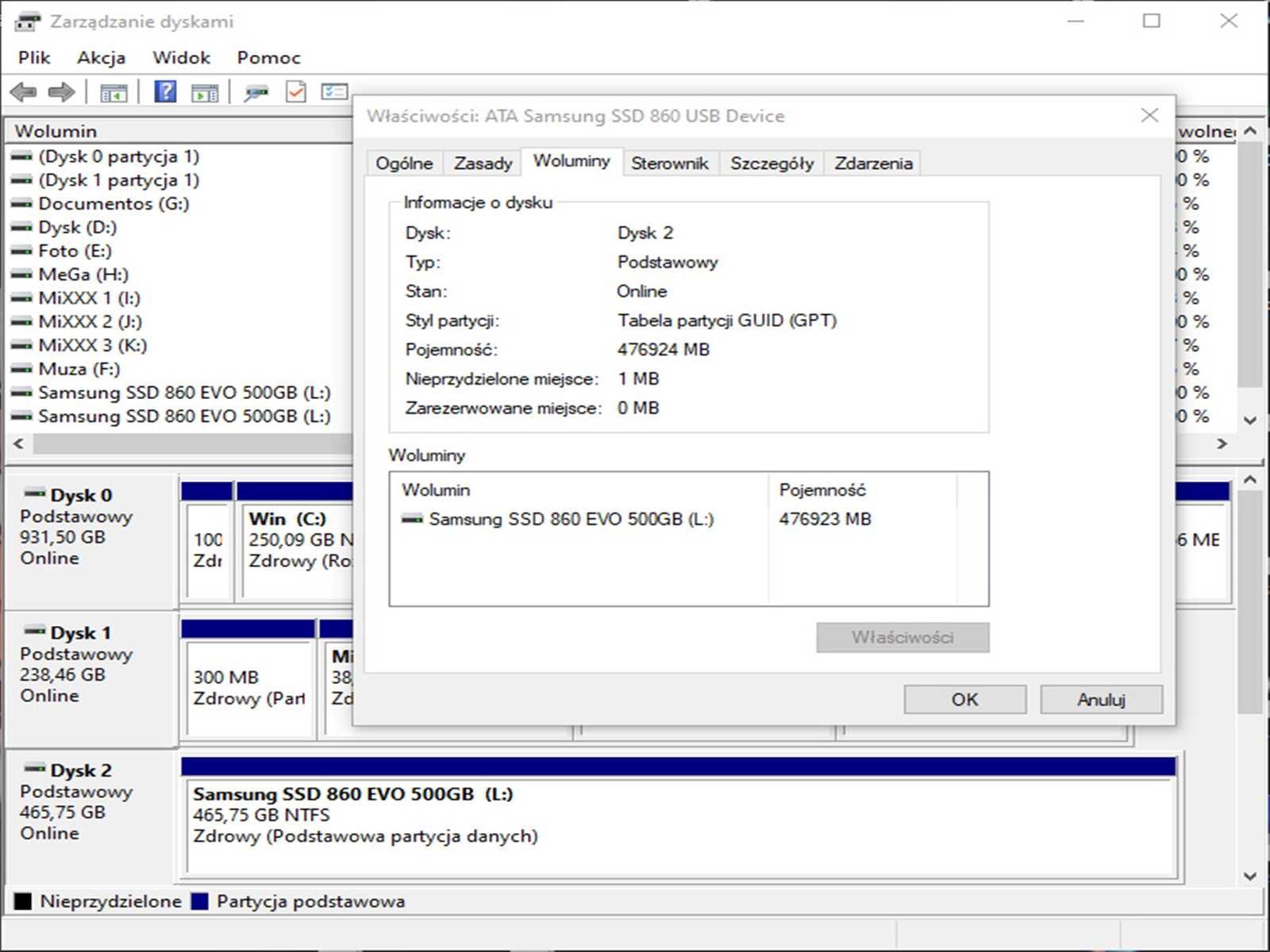Click disk map pane scroll-up arrow
Image resolution: width=1270 pixels, height=952 pixels.
tap(1250, 479)
